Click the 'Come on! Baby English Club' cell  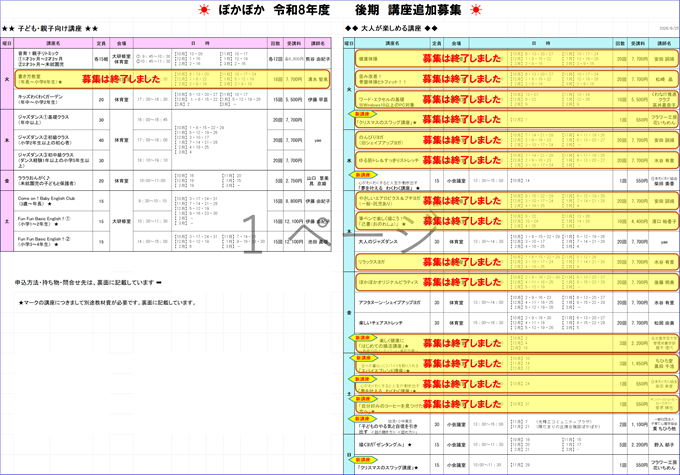(53, 201)
